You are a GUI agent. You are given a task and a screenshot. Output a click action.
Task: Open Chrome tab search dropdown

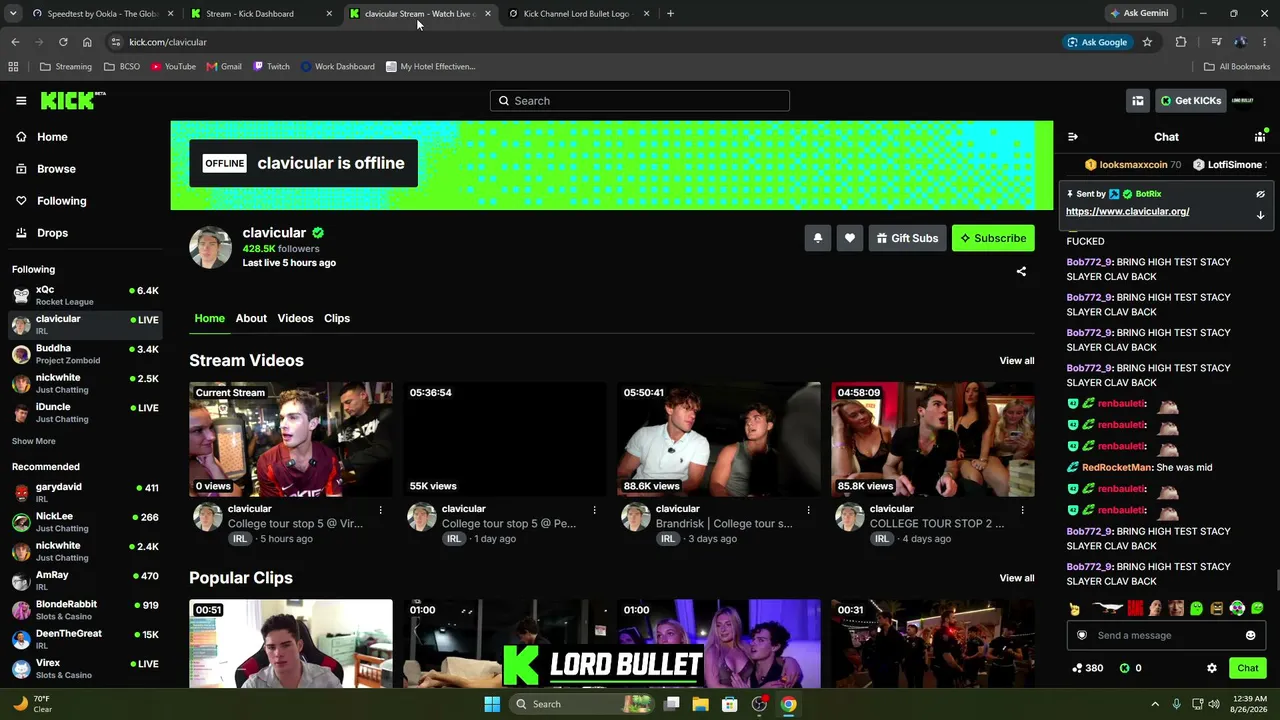[15, 13]
